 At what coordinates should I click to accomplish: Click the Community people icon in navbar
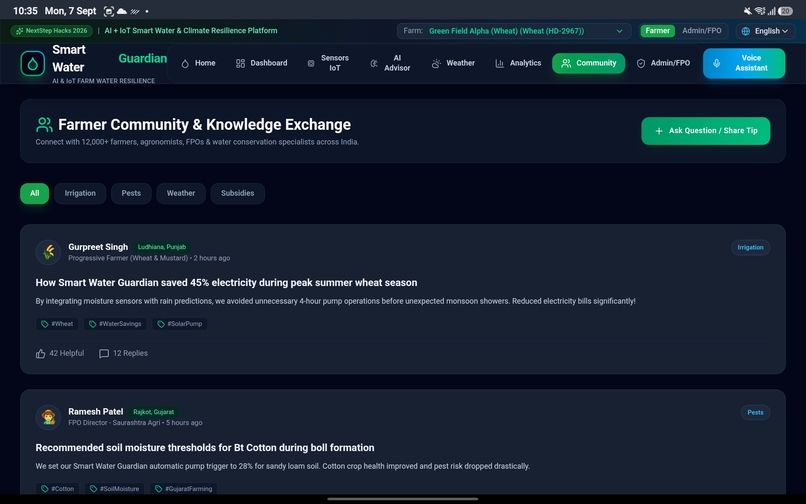[566, 63]
